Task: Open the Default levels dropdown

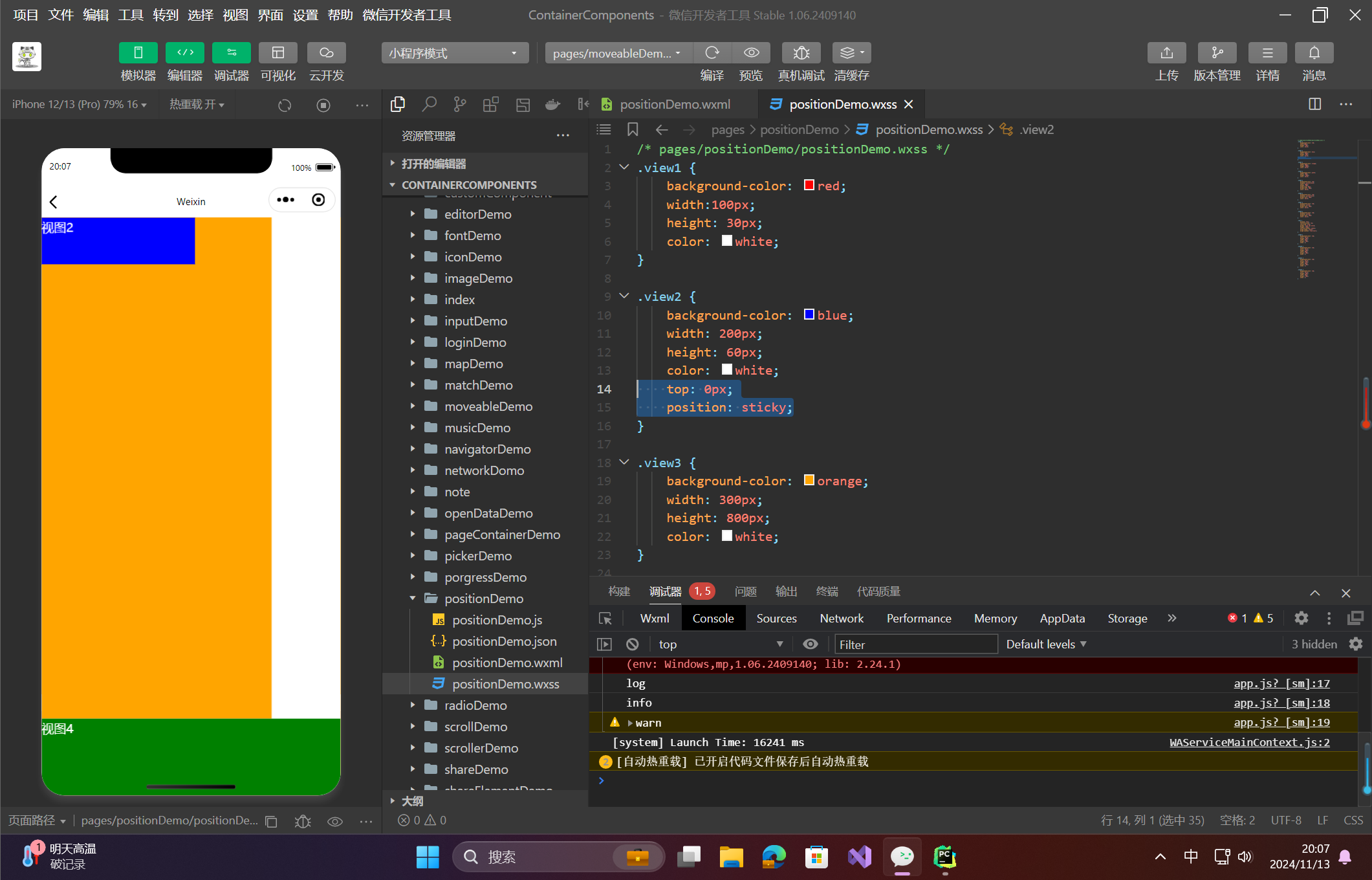Action: 1046,644
